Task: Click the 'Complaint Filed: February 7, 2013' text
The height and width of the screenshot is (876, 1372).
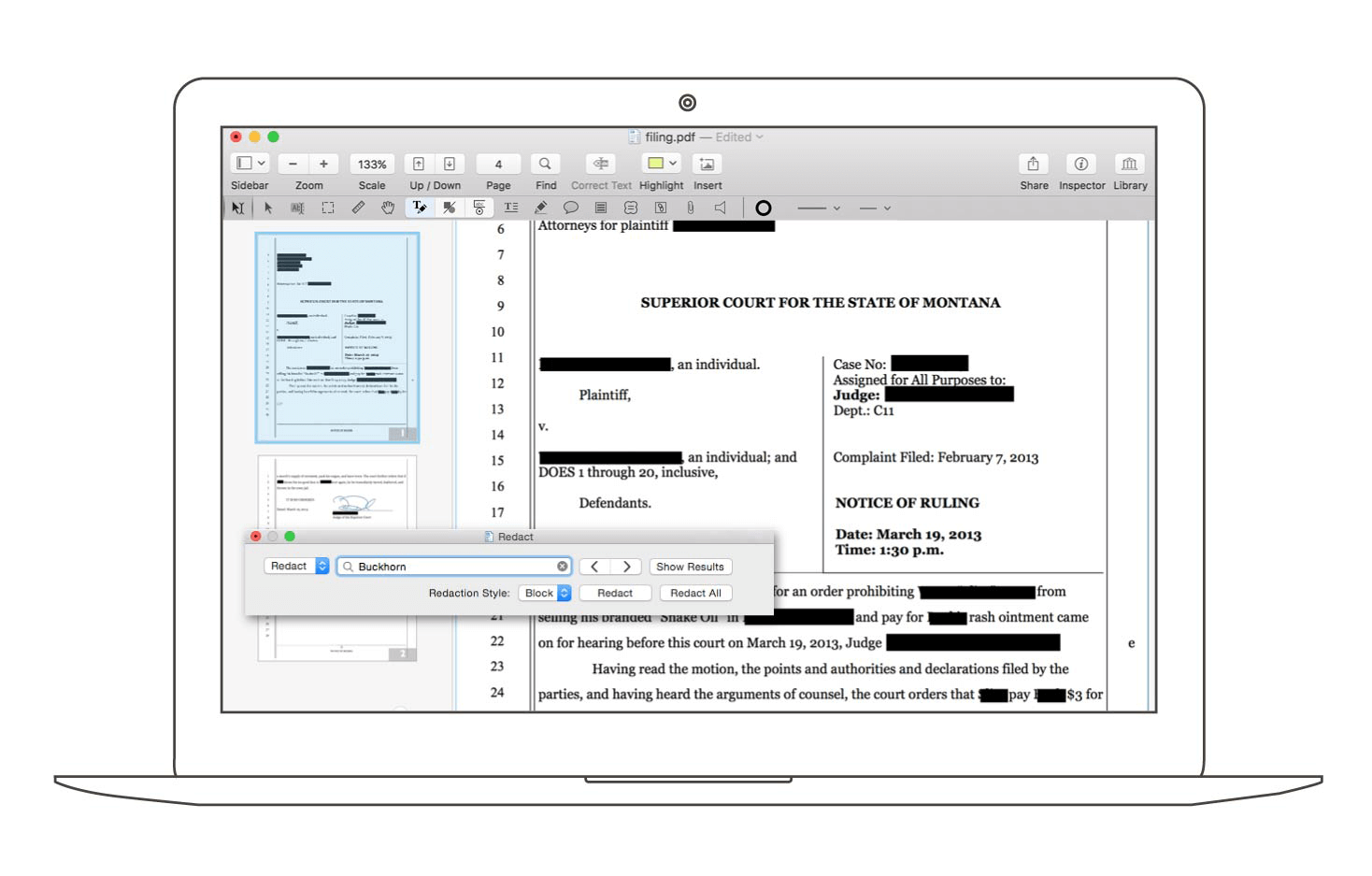Action: [x=936, y=457]
